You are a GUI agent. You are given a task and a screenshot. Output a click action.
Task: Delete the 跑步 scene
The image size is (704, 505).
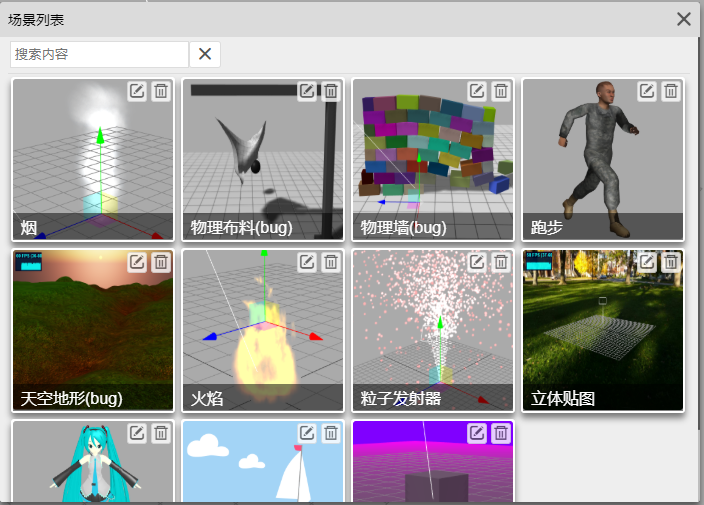(x=671, y=91)
